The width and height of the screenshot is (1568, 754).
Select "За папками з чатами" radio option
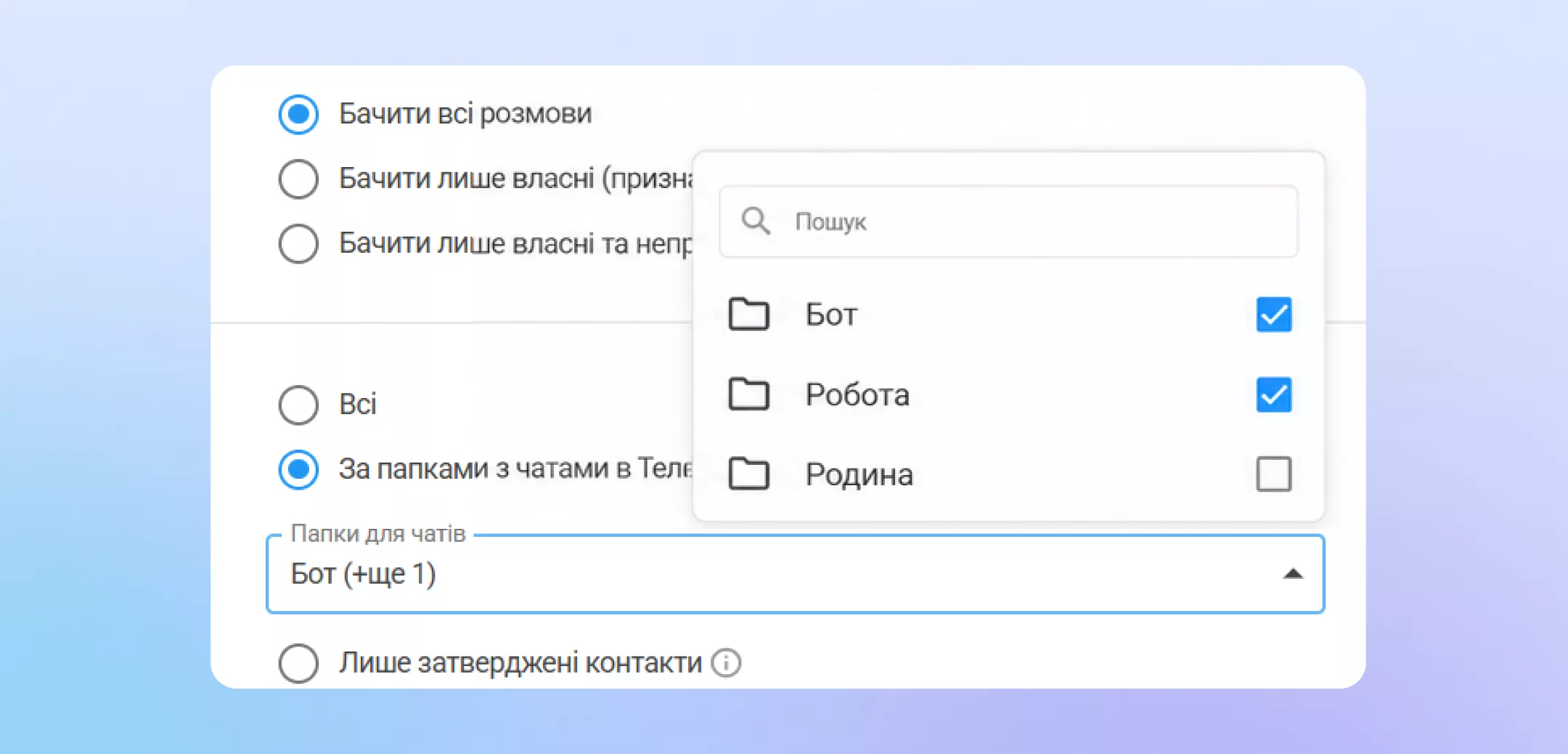point(298,469)
